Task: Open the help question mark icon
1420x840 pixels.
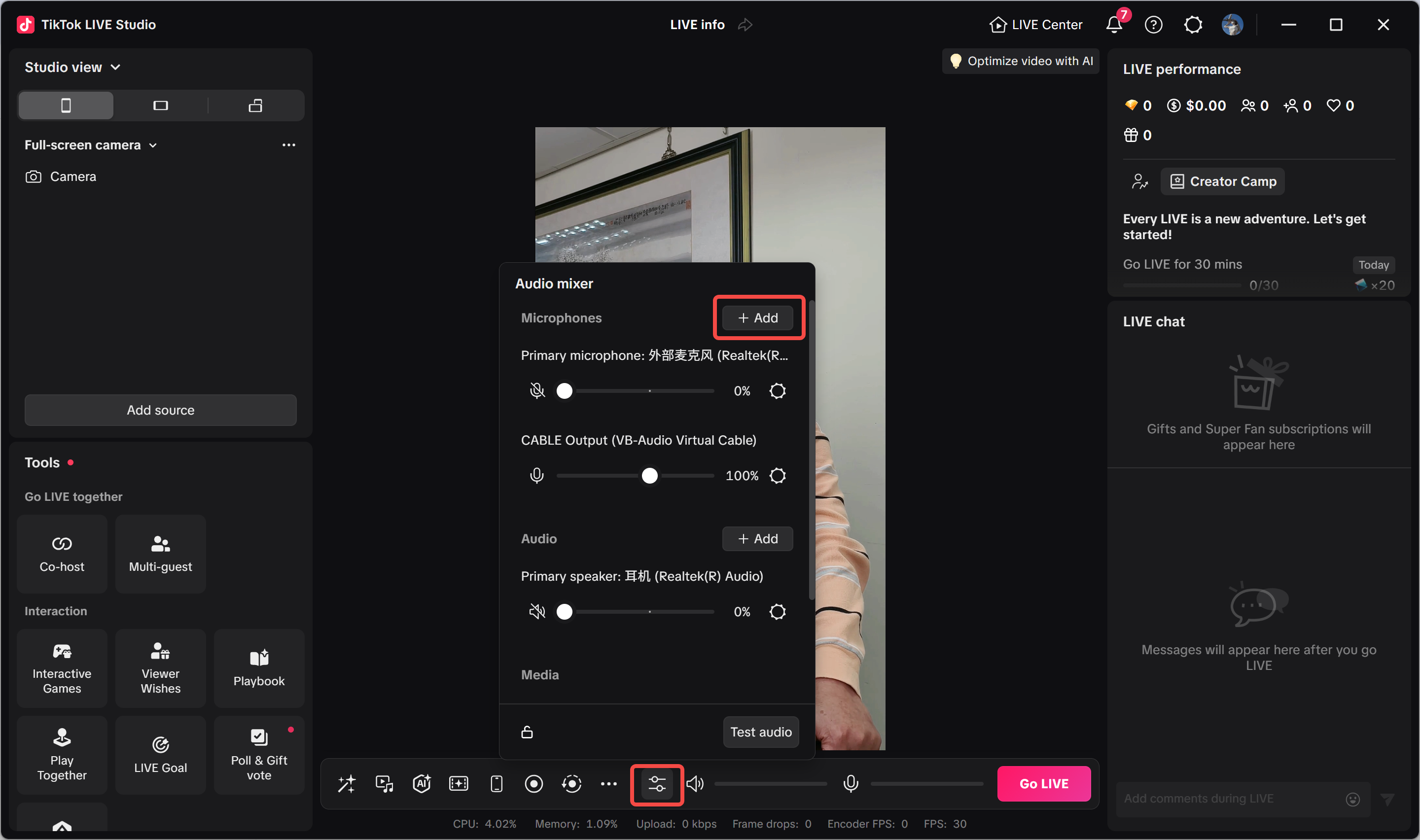Action: pyautogui.click(x=1153, y=25)
